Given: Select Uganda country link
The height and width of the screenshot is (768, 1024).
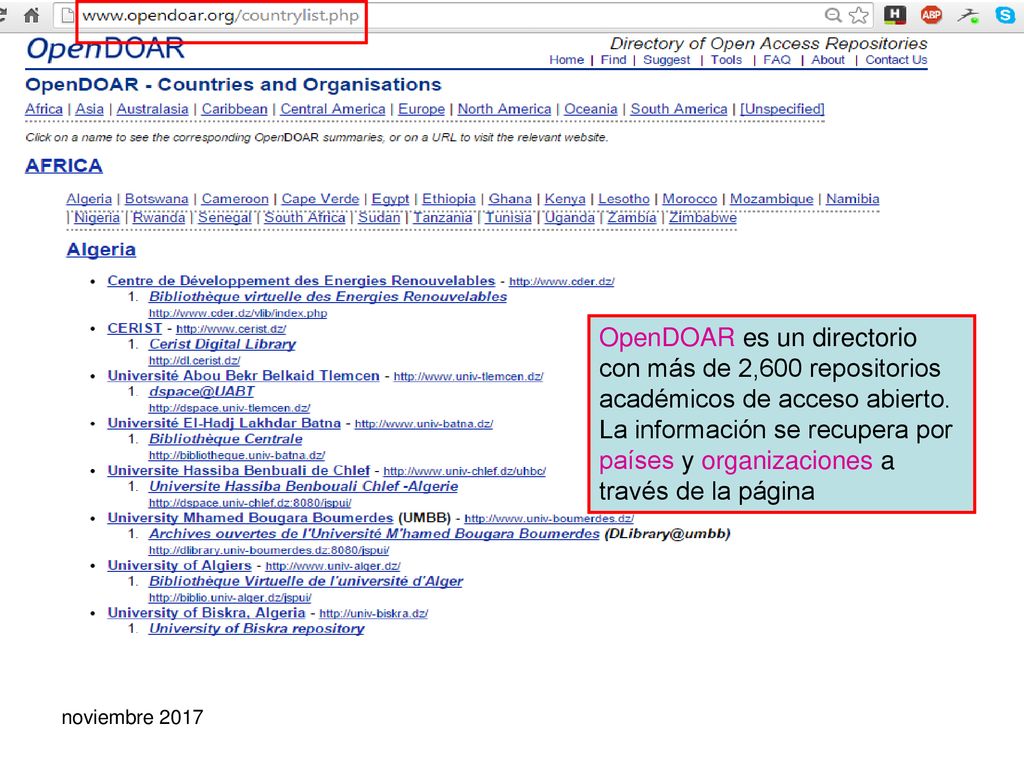Looking at the screenshot, I should tap(569, 217).
